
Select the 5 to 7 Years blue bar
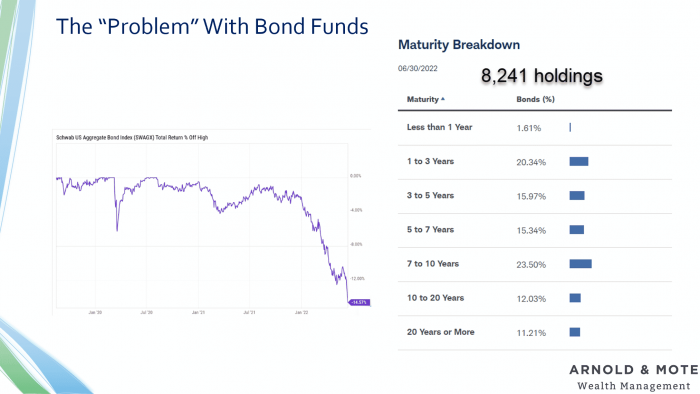[576, 230]
